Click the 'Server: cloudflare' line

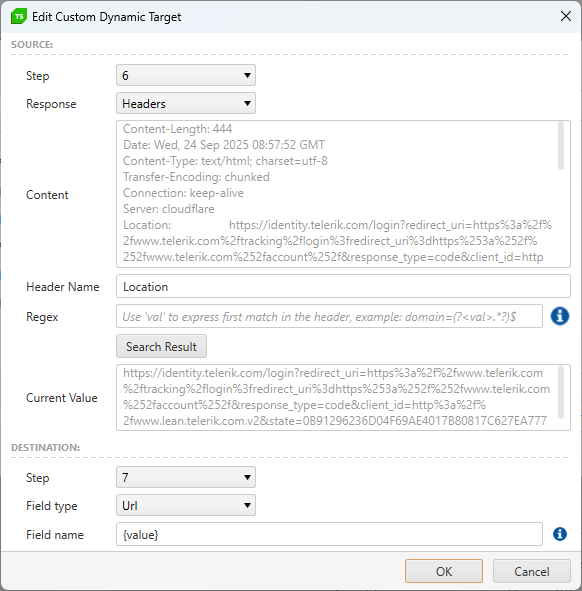pyautogui.click(x=168, y=209)
